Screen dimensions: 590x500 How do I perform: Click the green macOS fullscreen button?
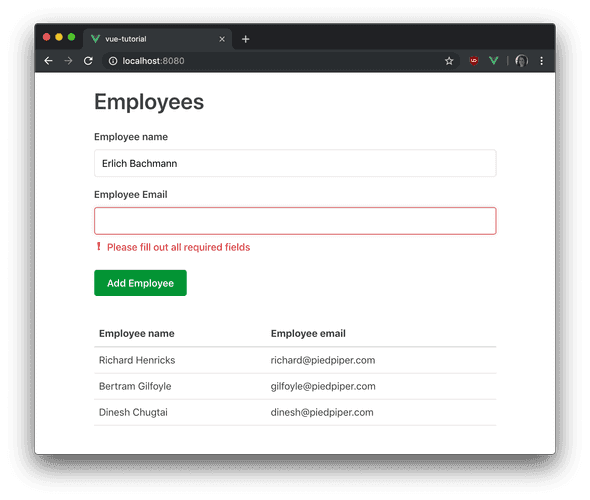pos(71,37)
